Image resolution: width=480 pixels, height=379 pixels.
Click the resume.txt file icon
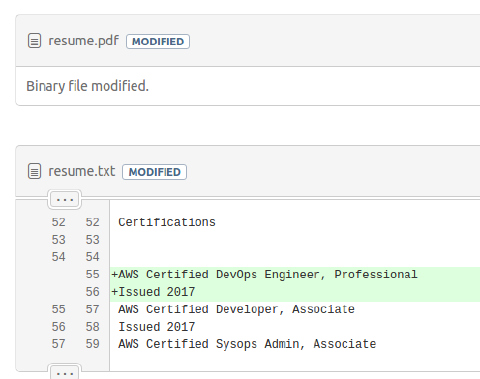pyautogui.click(x=34, y=171)
